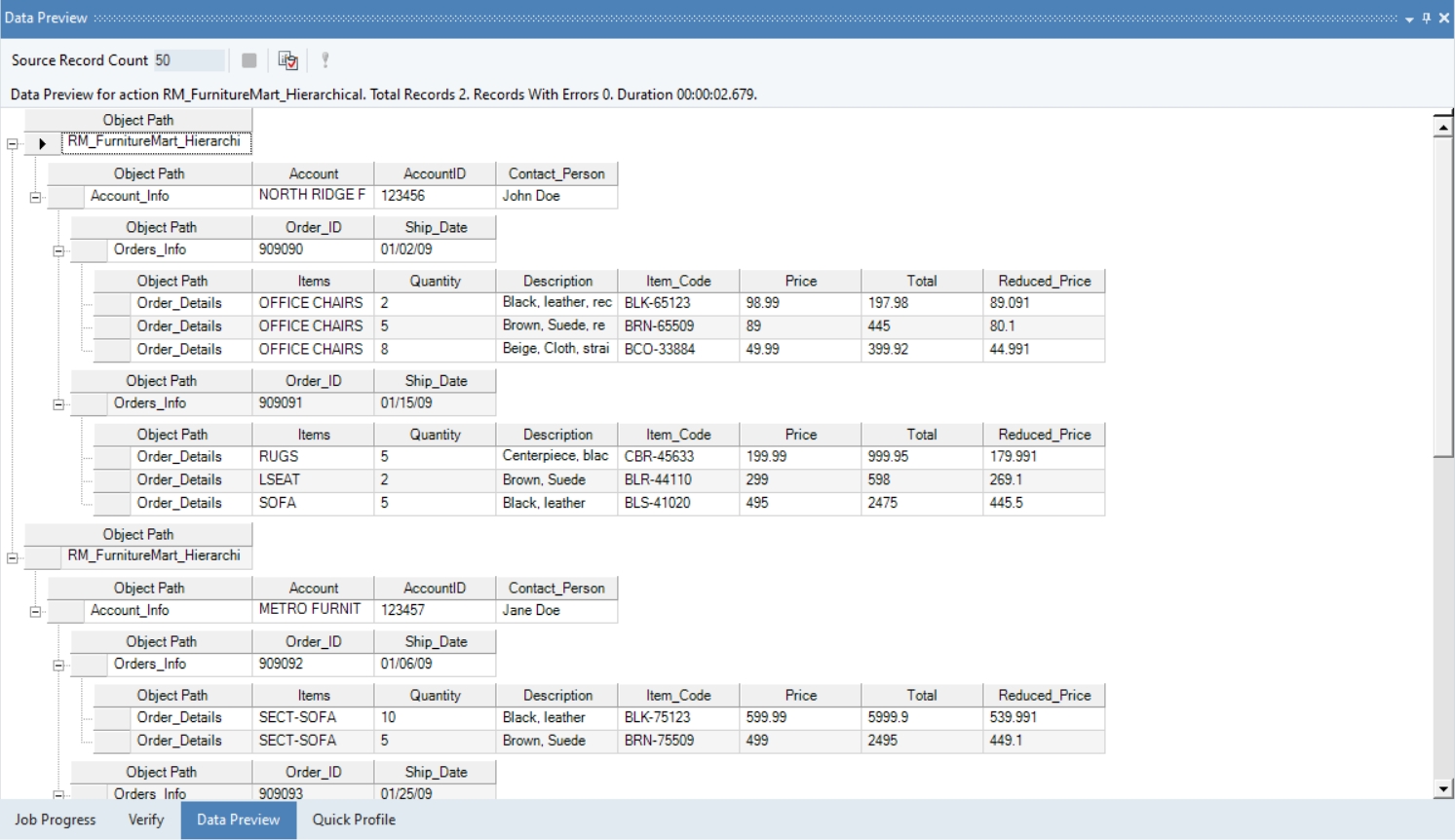Click the gray stop preview square icon
The image size is (1455, 840).
click(x=249, y=60)
